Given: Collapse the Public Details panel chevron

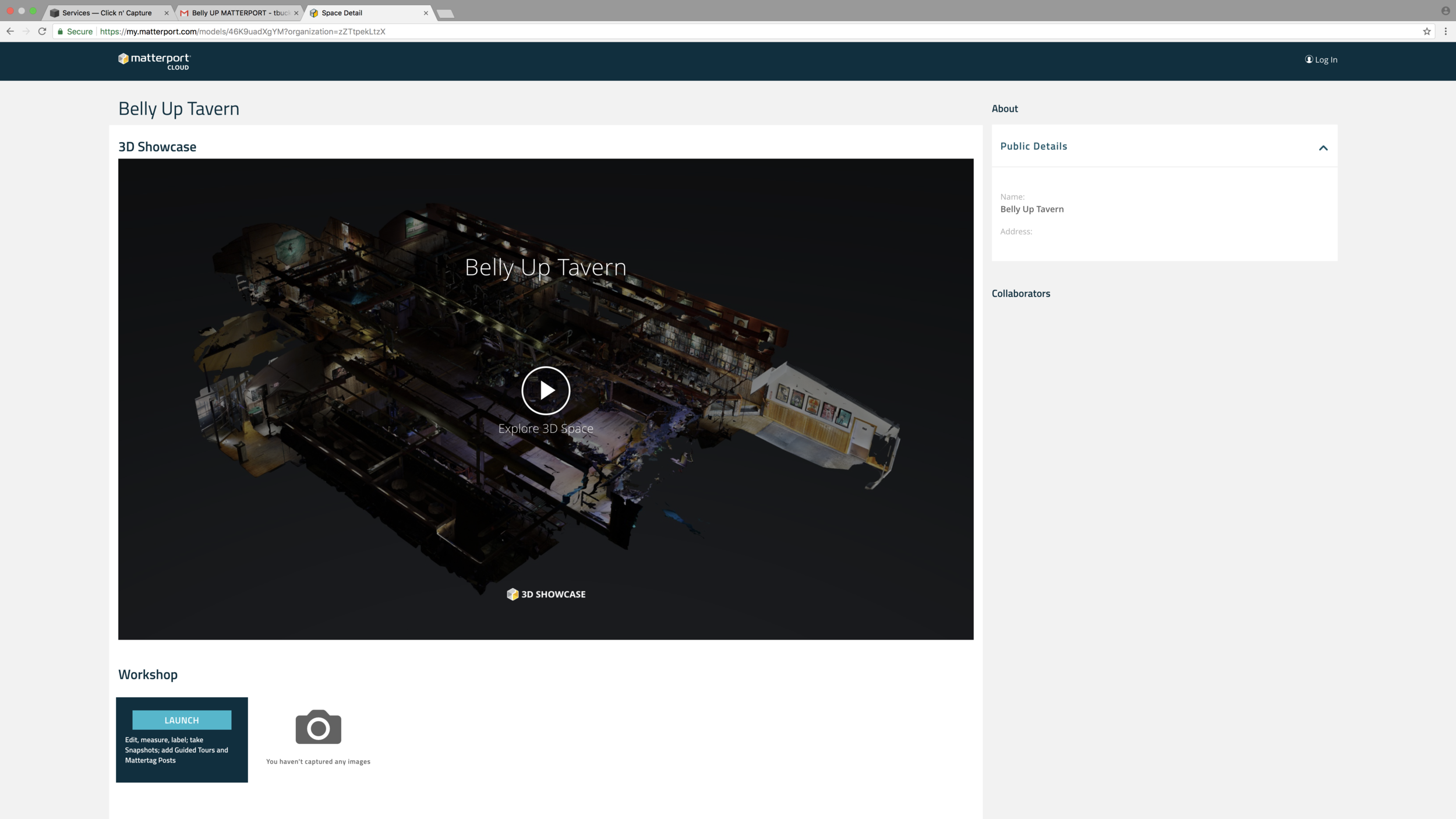Looking at the screenshot, I should point(1323,148).
